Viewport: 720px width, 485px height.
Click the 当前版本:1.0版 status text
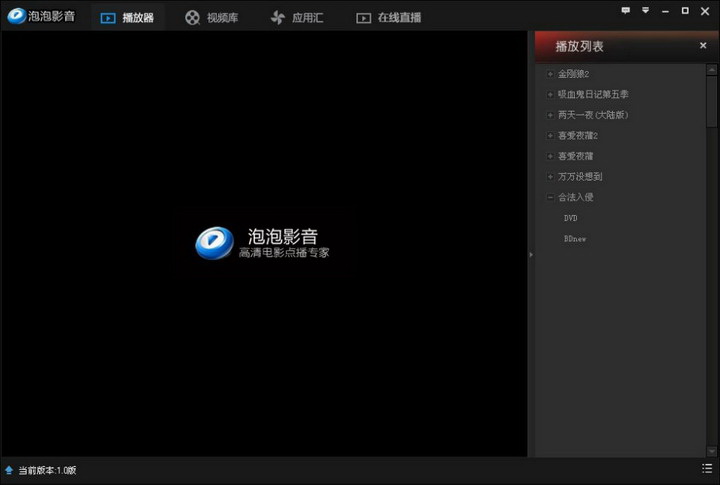pos(47,470)
